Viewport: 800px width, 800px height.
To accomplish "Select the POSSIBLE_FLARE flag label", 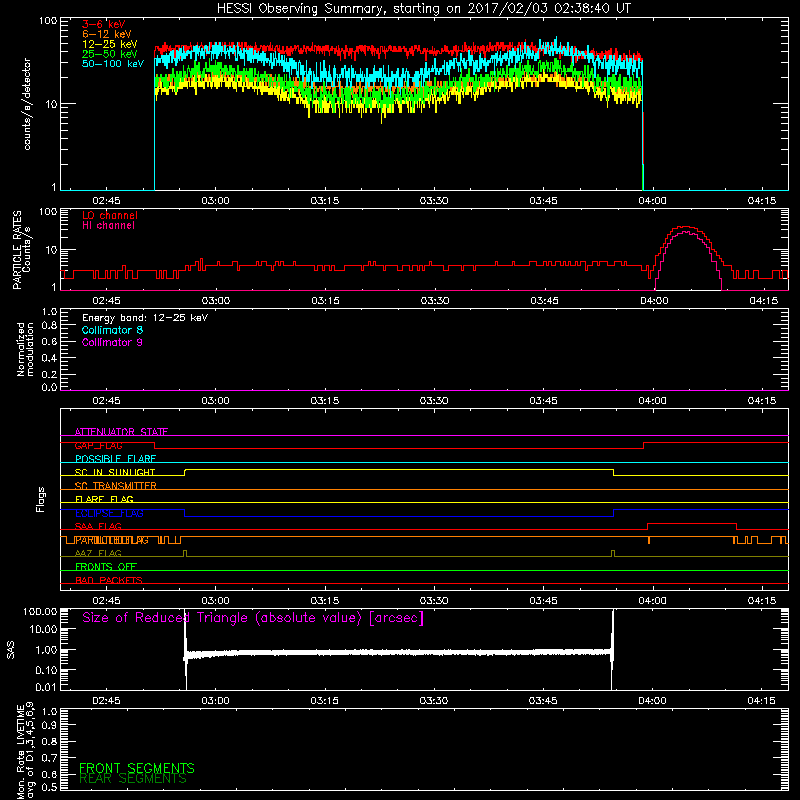I will (115, 459).
